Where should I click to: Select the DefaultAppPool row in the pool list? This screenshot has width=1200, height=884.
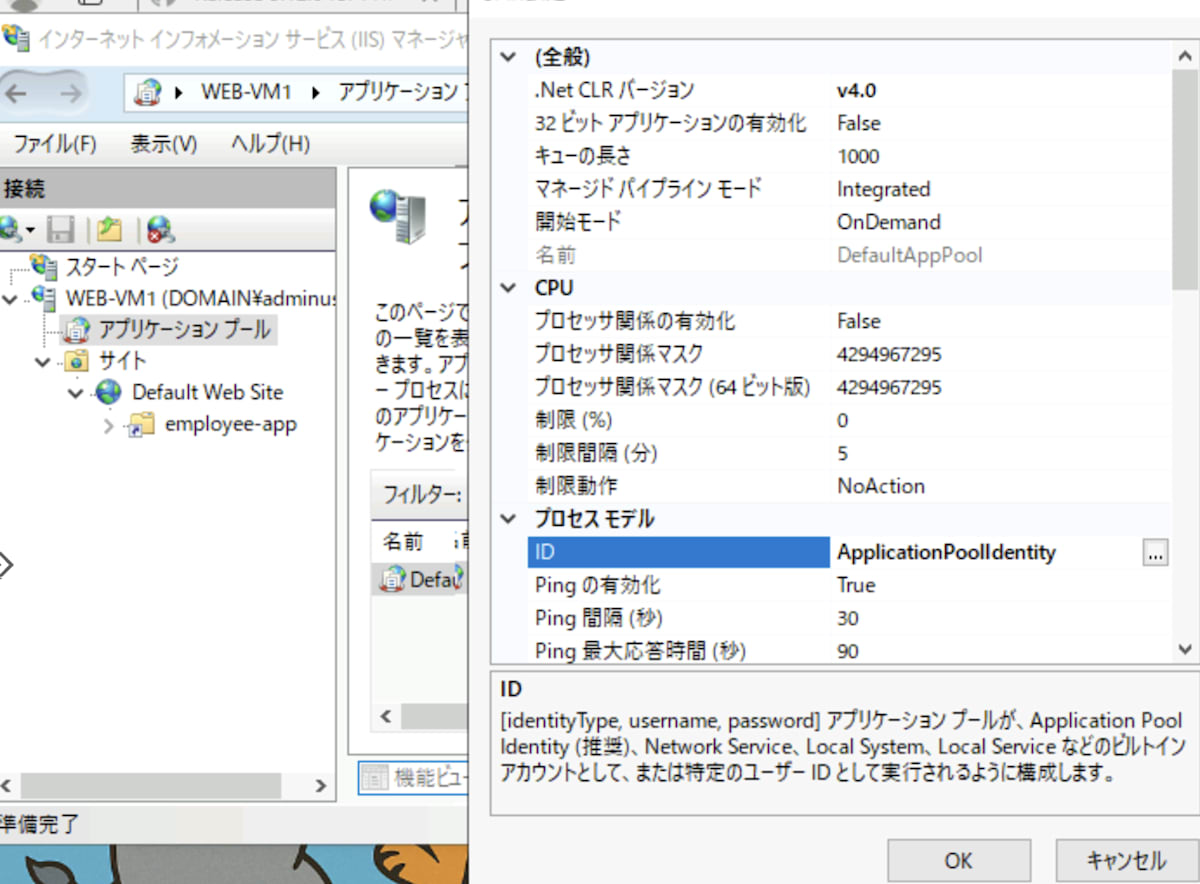click(419, 579)
